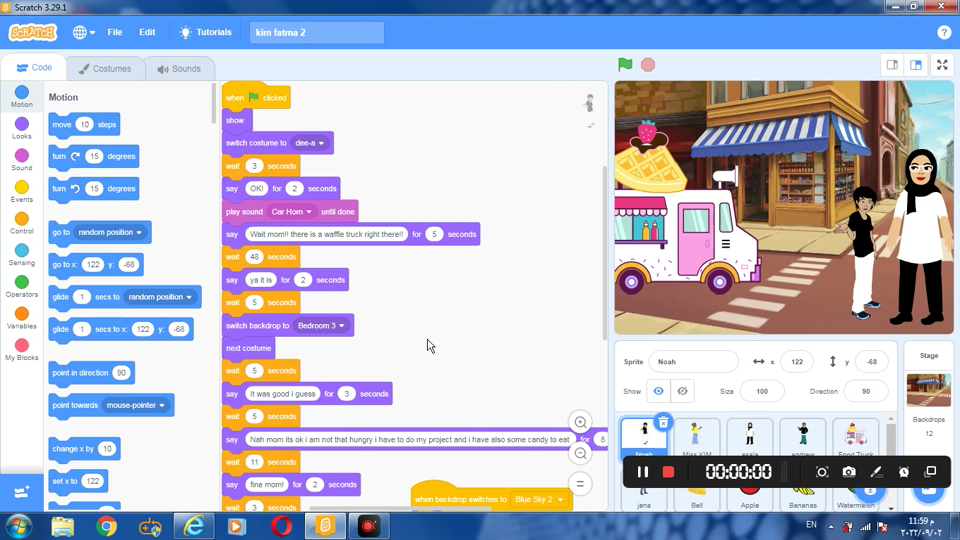Switch to the Code tab
This screenshot has height=540, width=960.
point(34,68)
